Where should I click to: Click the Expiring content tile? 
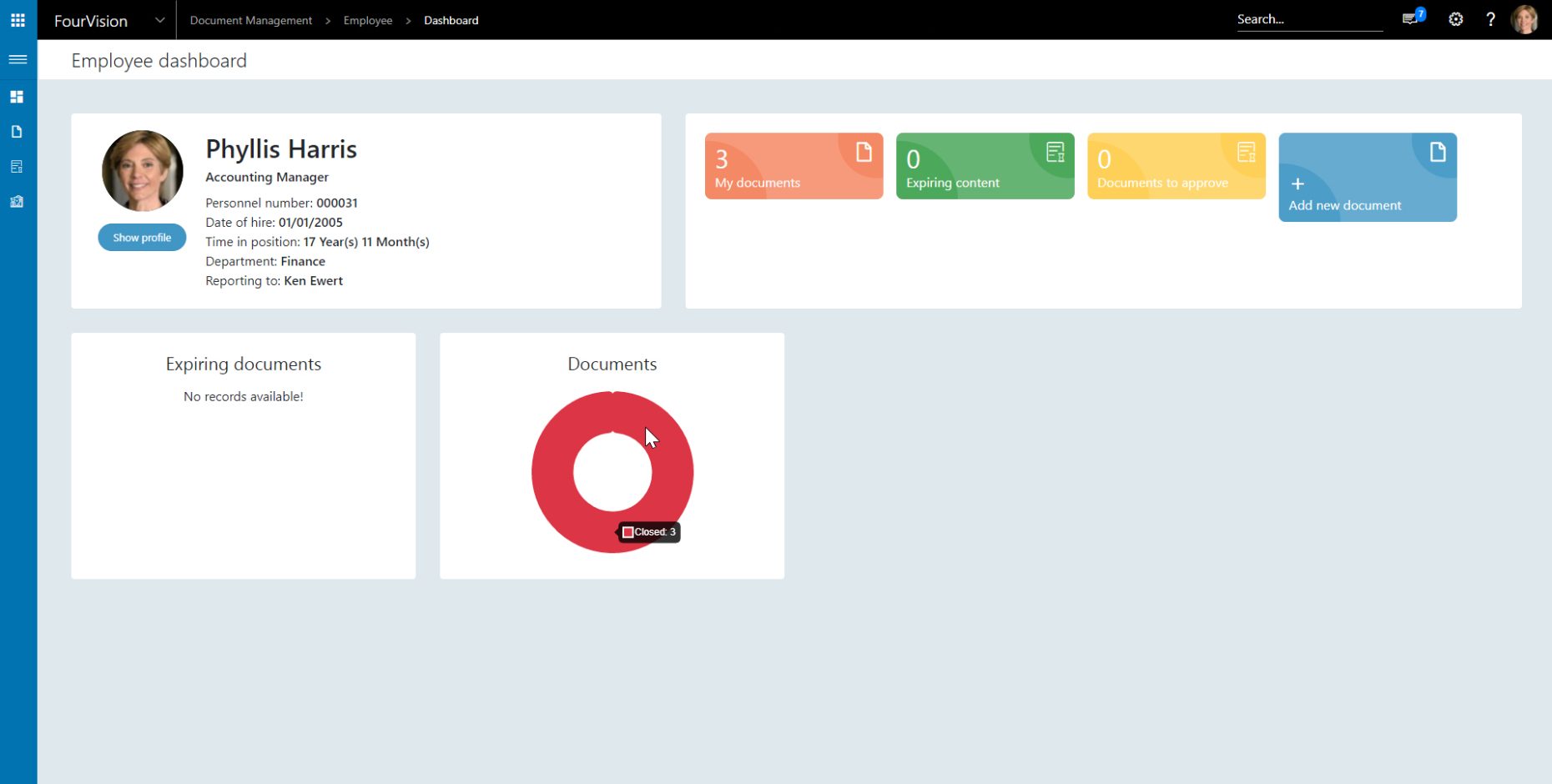[985, 165]
